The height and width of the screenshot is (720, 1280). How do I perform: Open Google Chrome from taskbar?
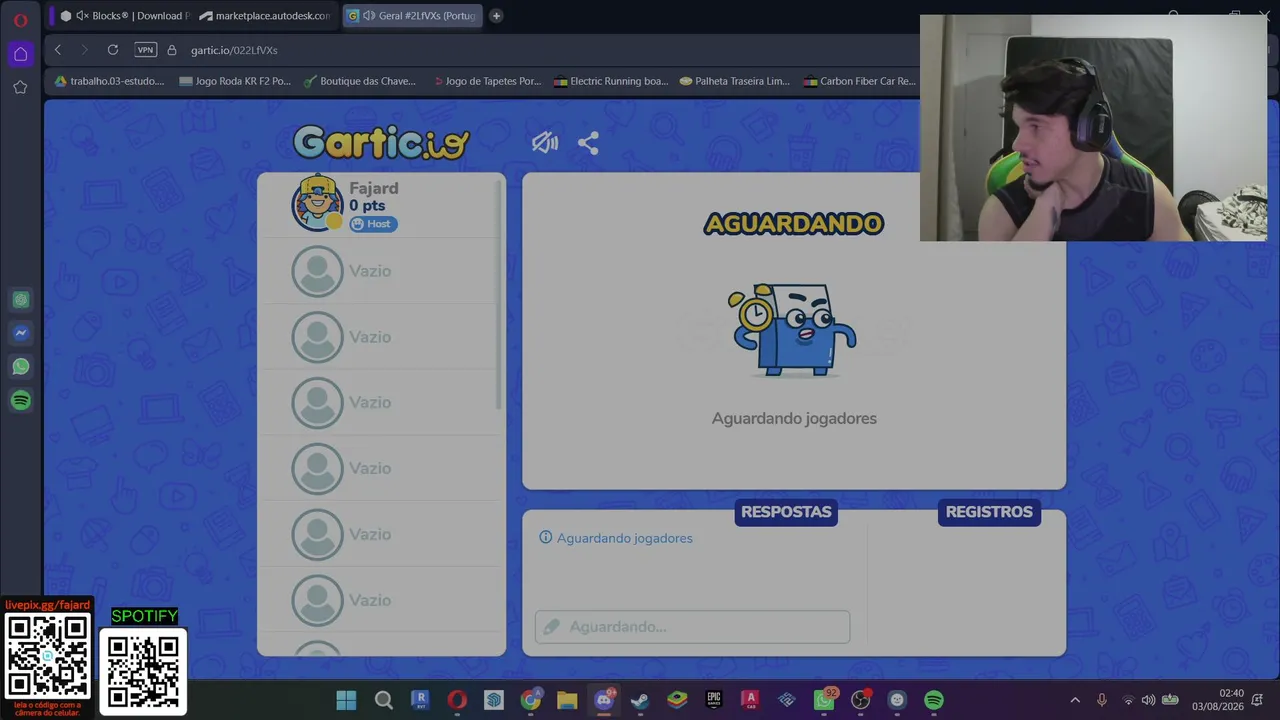click(531, 700)
